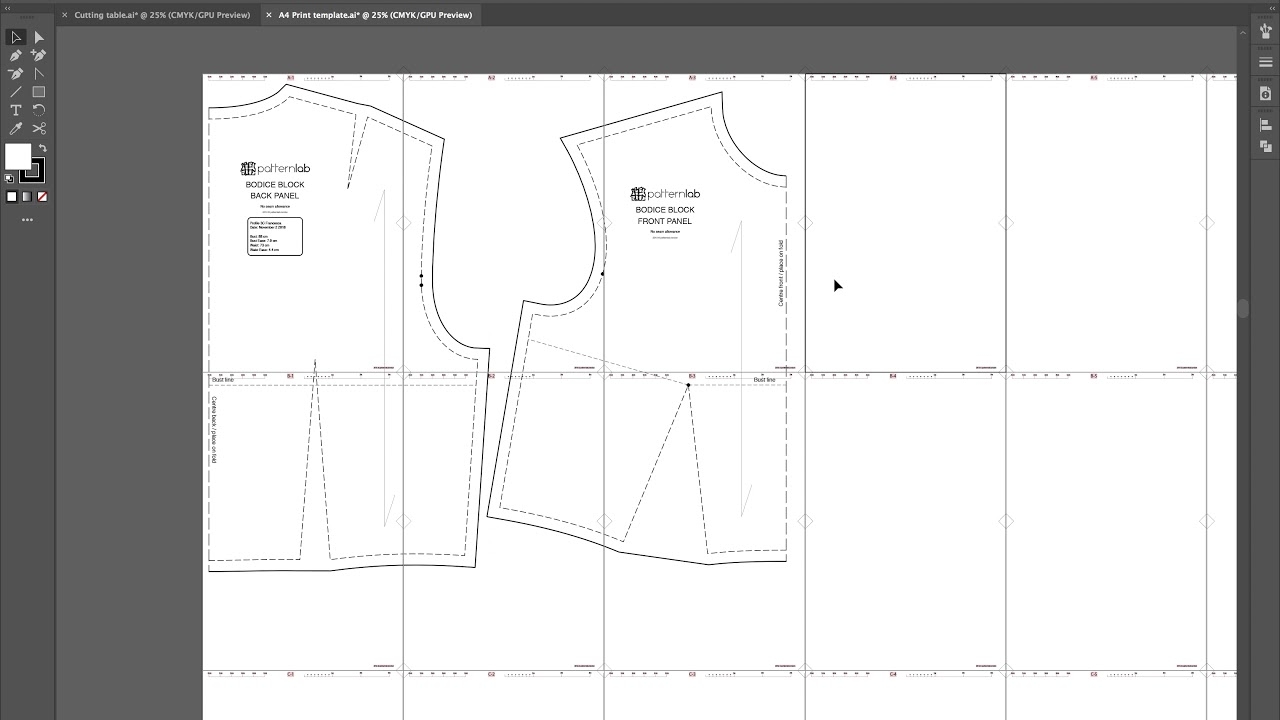
Task: Toggle the Gradient fill option
Action: point(27,196)
